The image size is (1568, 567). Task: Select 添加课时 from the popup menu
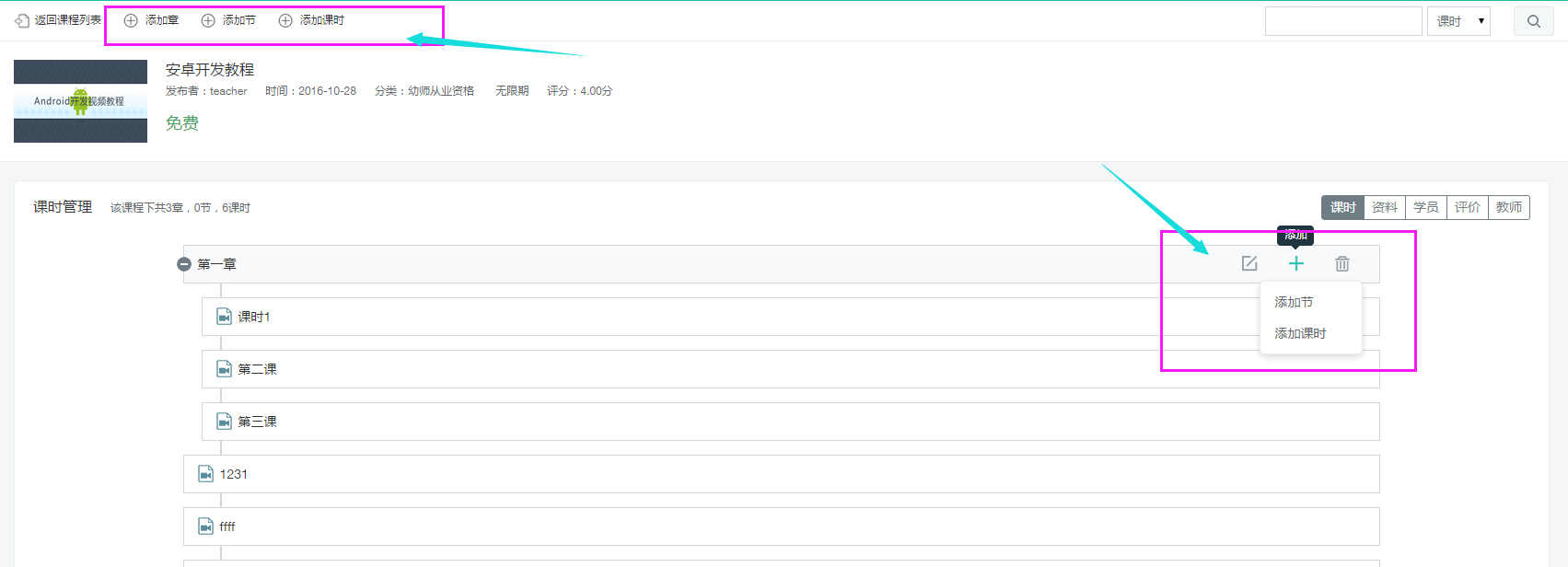coord(1300,333)
